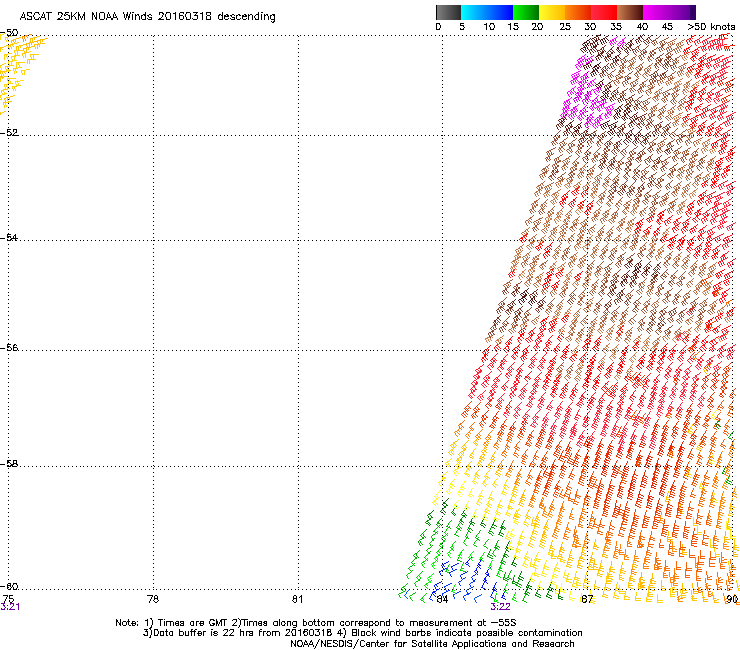The width and height of the screenshot is (740, 650).
Task: Click the gray 0-5 knots legend swatch
Action: (448, 12)
